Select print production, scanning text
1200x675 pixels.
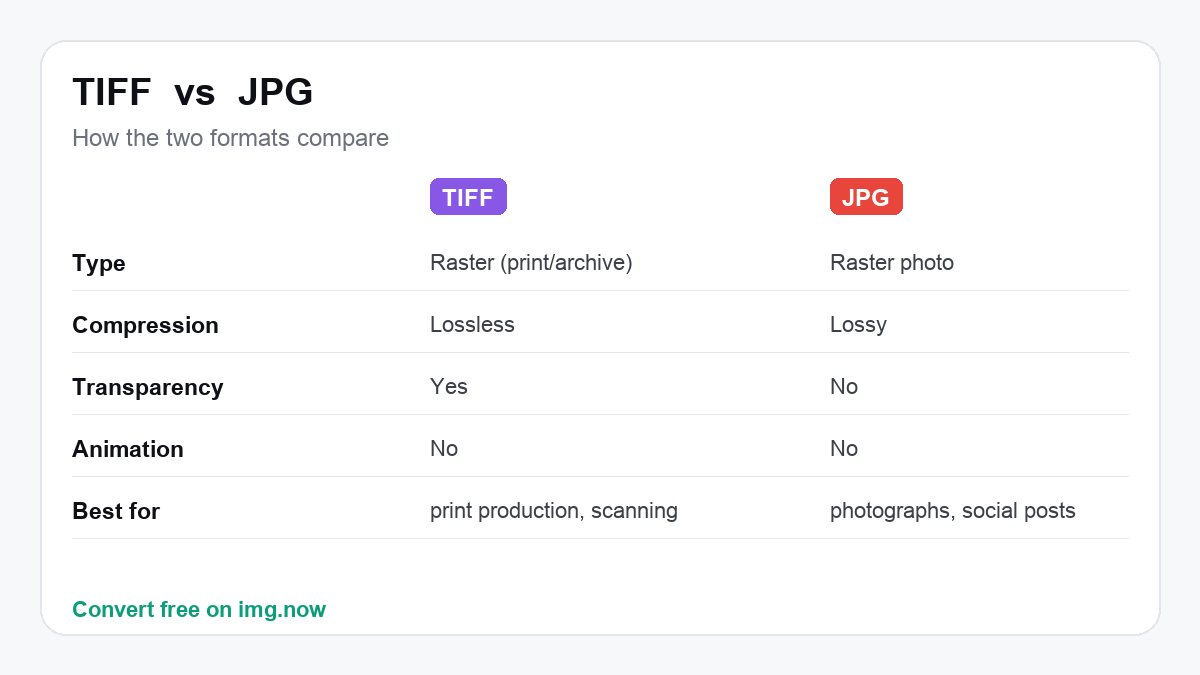[x=554, y=511]
